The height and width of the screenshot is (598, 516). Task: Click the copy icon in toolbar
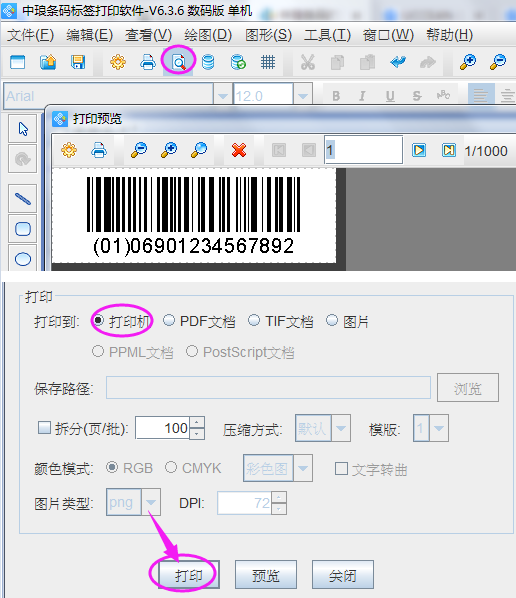coord(338,62)
